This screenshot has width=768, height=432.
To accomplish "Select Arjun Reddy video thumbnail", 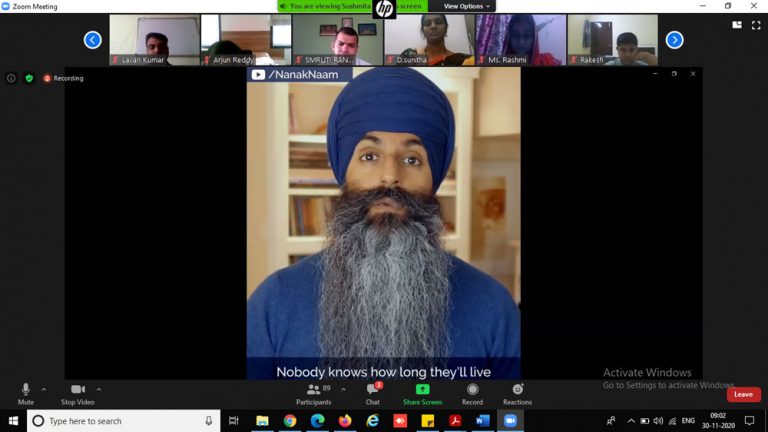I will coord(246,40).
